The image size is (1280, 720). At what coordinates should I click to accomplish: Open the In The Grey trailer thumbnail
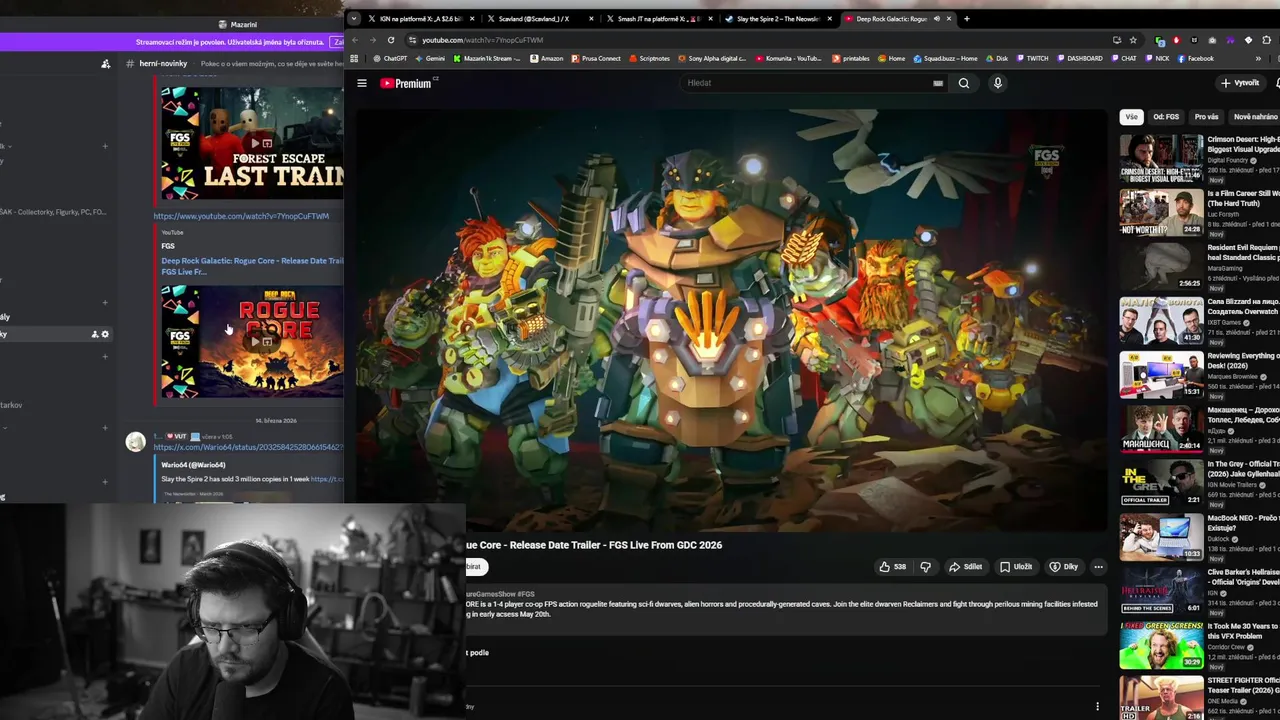(x=1161, y=482)
